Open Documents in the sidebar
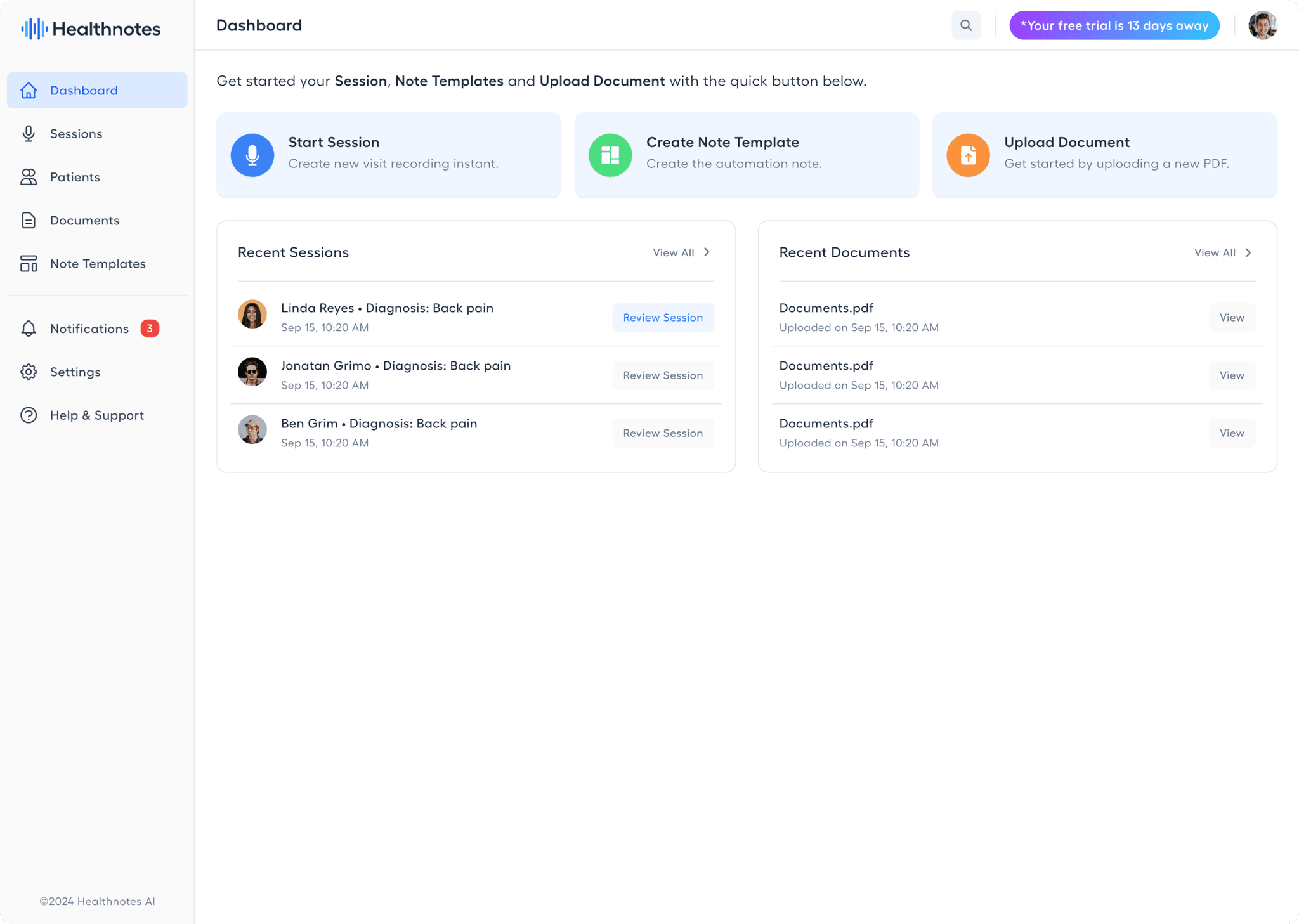 [x=84, y=220]
